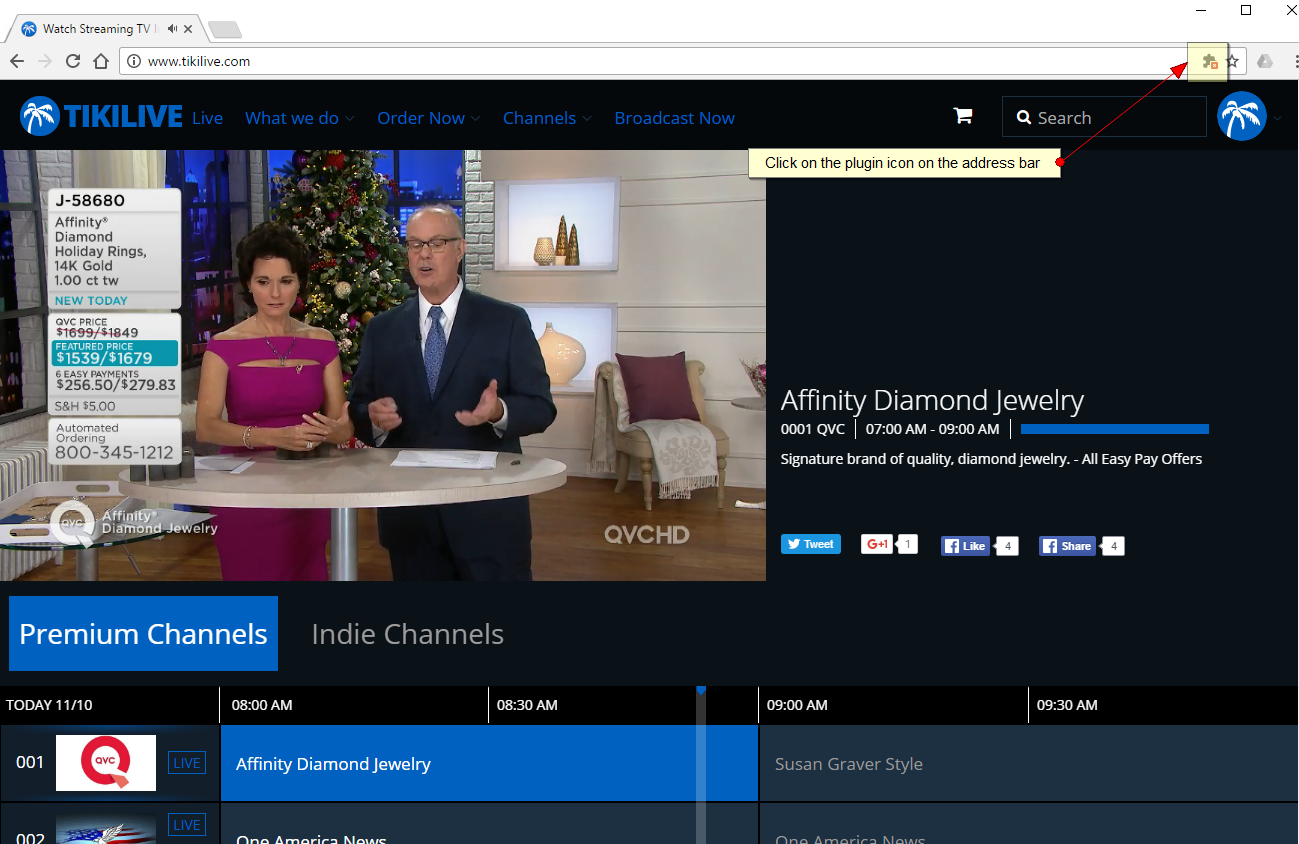Click LIVE badge for channel 002
The image size is (1299, 844).
tap(187, 825)
